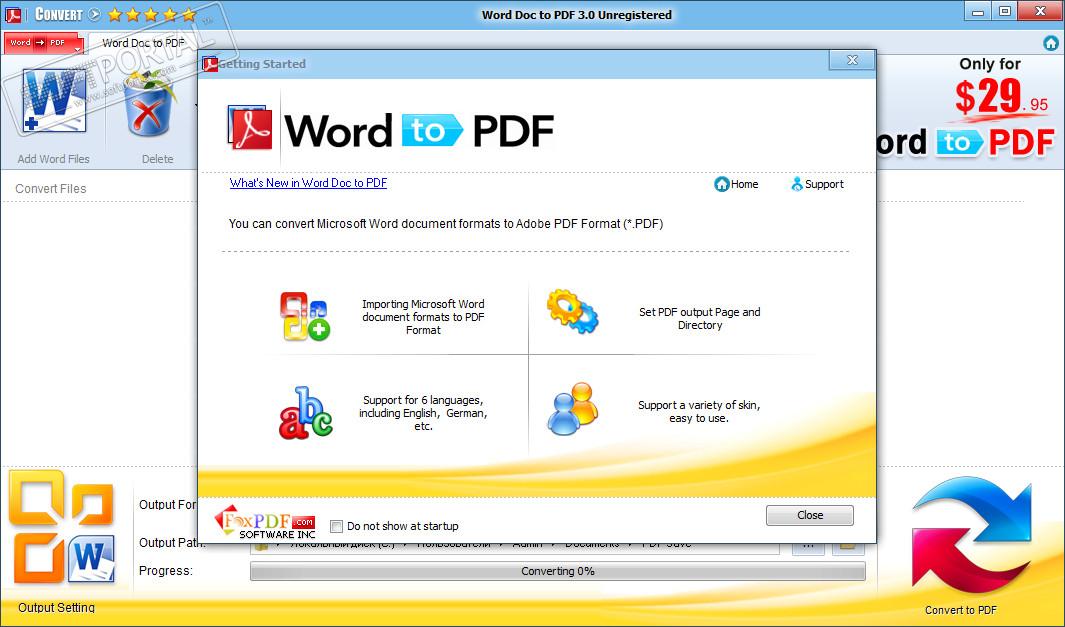This screenshot has height=627, width=1065.
Task: Minimize the Word Doc to PDF window
Action: (978, 12)
